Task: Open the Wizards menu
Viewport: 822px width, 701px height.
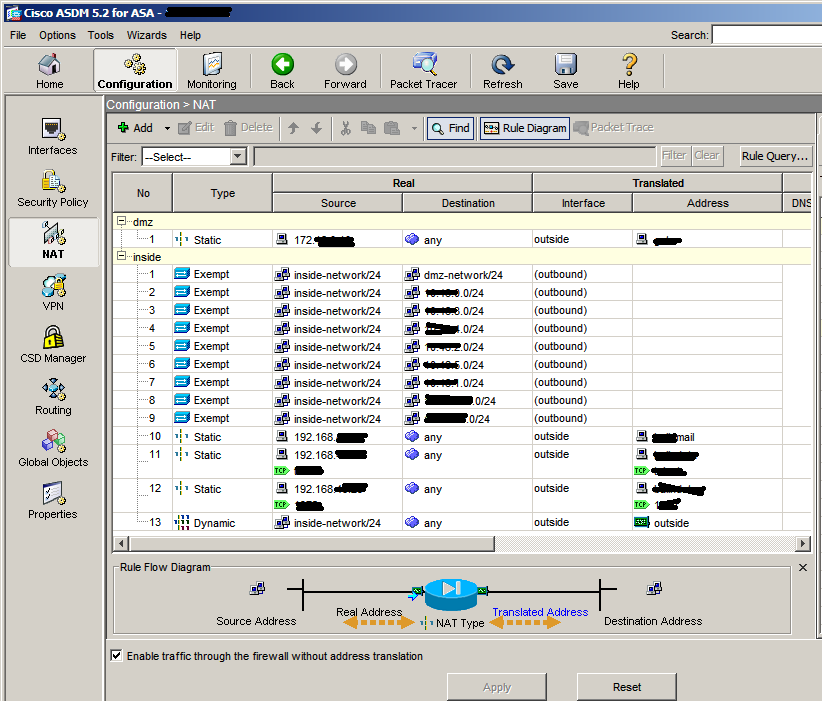Action: (x=147, y=35)
